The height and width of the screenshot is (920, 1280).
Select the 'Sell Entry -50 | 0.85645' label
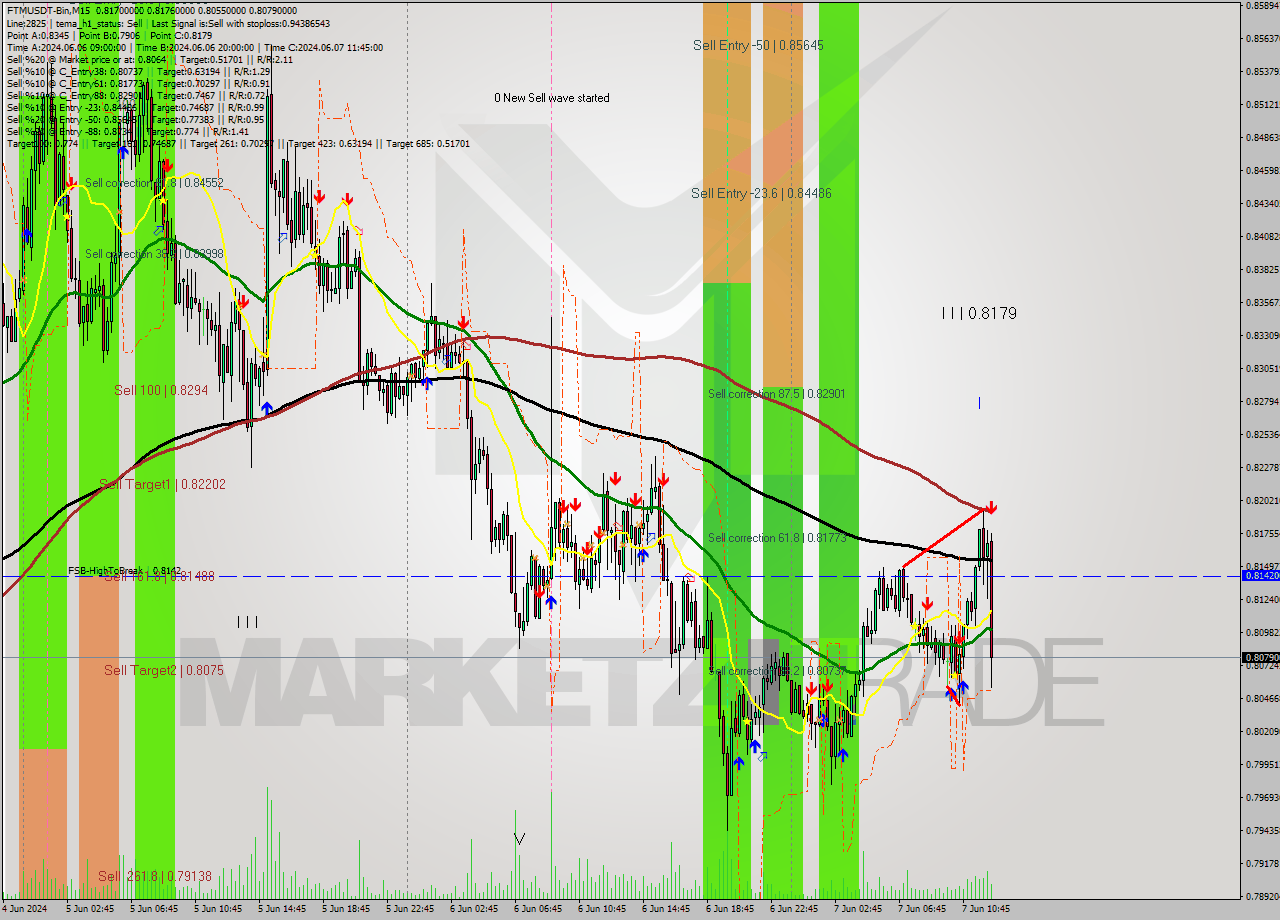758,45
